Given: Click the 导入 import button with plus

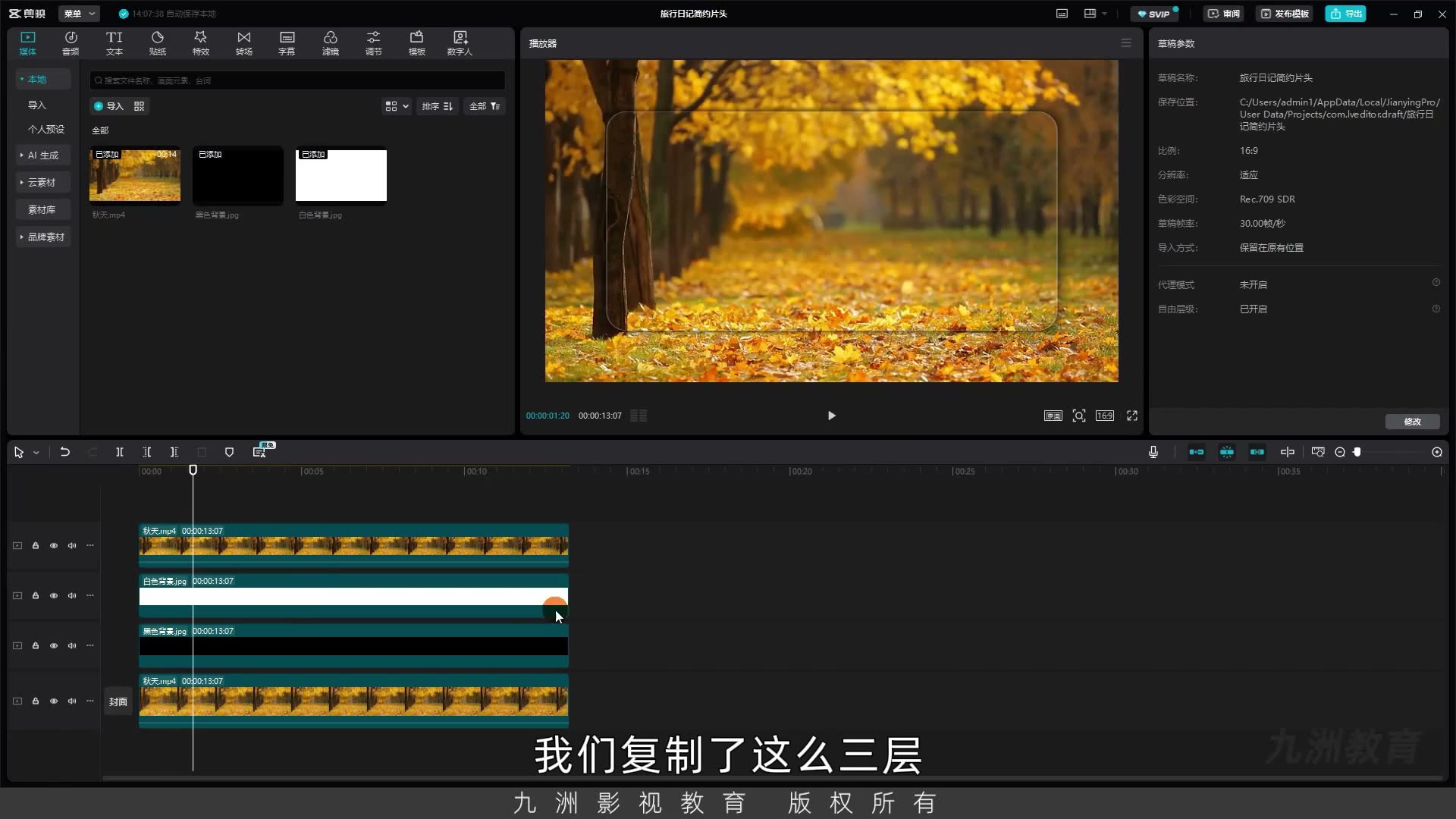Looking at the screenshot, I should [x=108, y=106].
